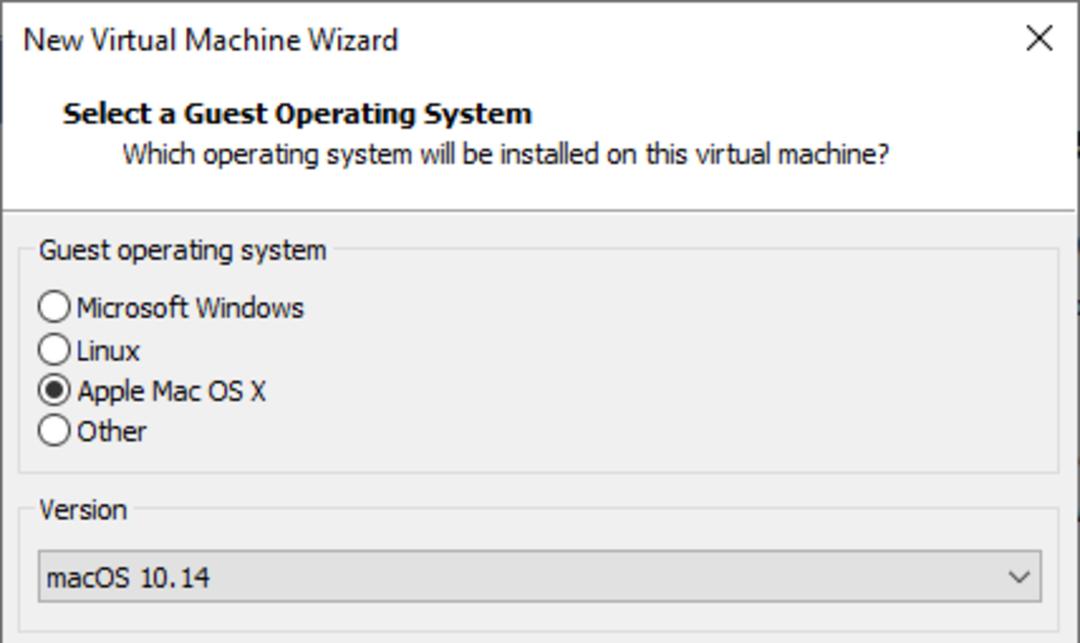Click the 'Linux' label text
Viewport: 1080px width, 643px height.
[x=108, y=351]
